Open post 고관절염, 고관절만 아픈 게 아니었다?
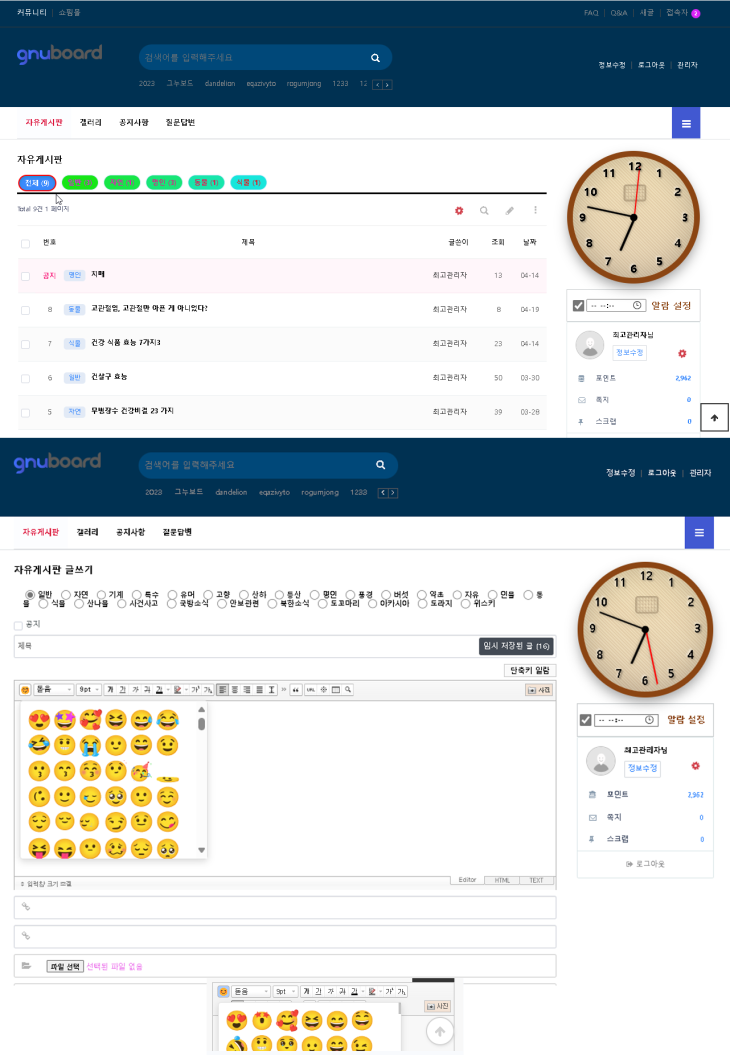730x1055 pixels. coord(149,308)
